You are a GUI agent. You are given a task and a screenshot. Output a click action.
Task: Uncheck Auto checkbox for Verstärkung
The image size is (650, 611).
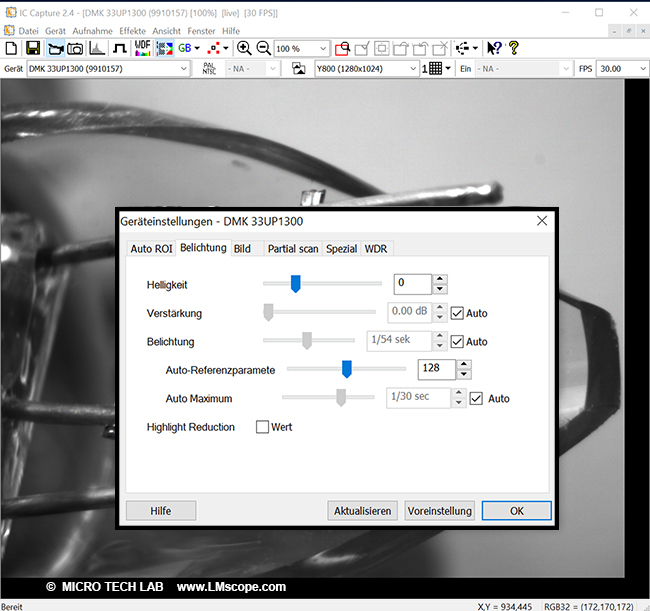pyautogui.click(x=457, y=313)
